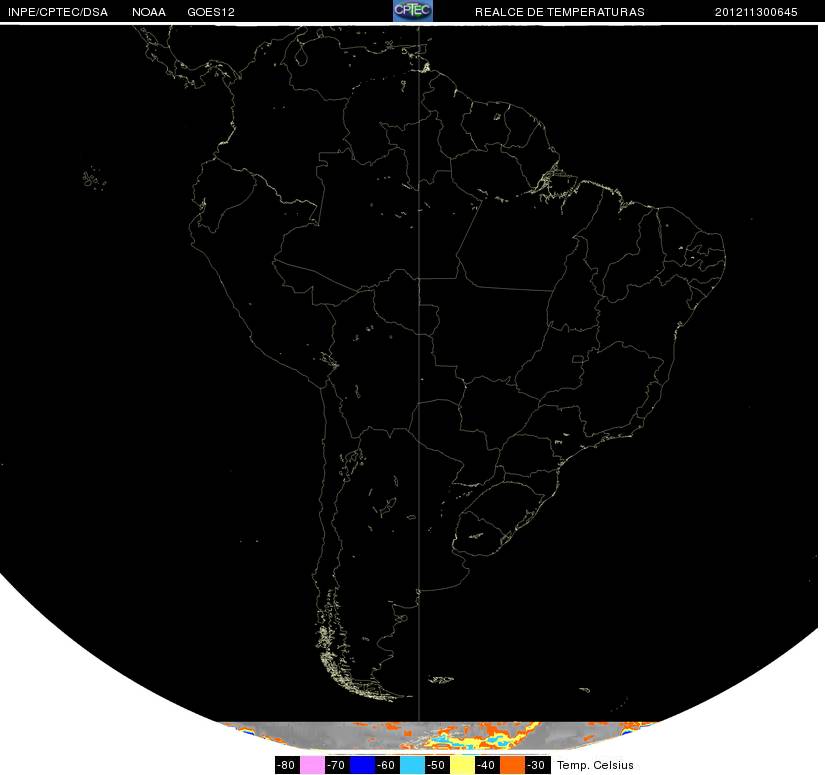Click the pink legend color swatch
Viewport: 825px width, 775px height.
tap(312, 765)
